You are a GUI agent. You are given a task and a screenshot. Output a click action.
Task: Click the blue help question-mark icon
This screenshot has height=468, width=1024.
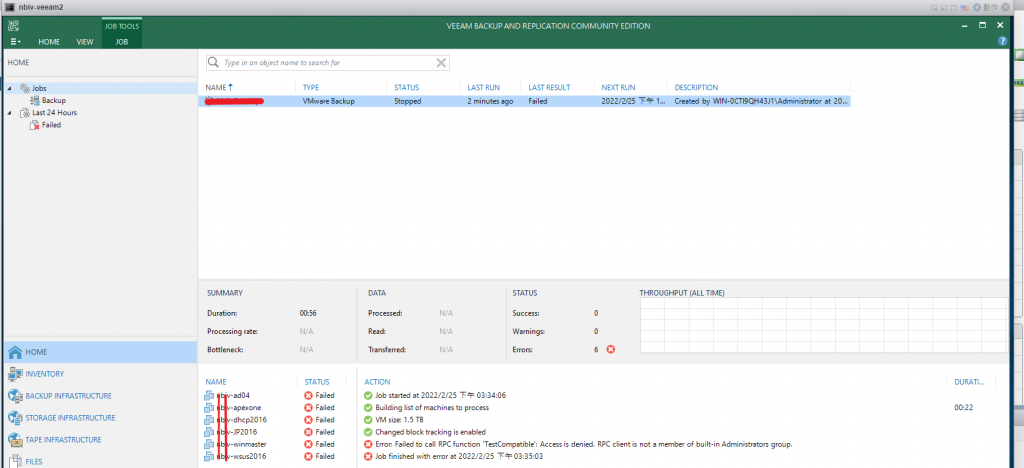[1002, 41]
